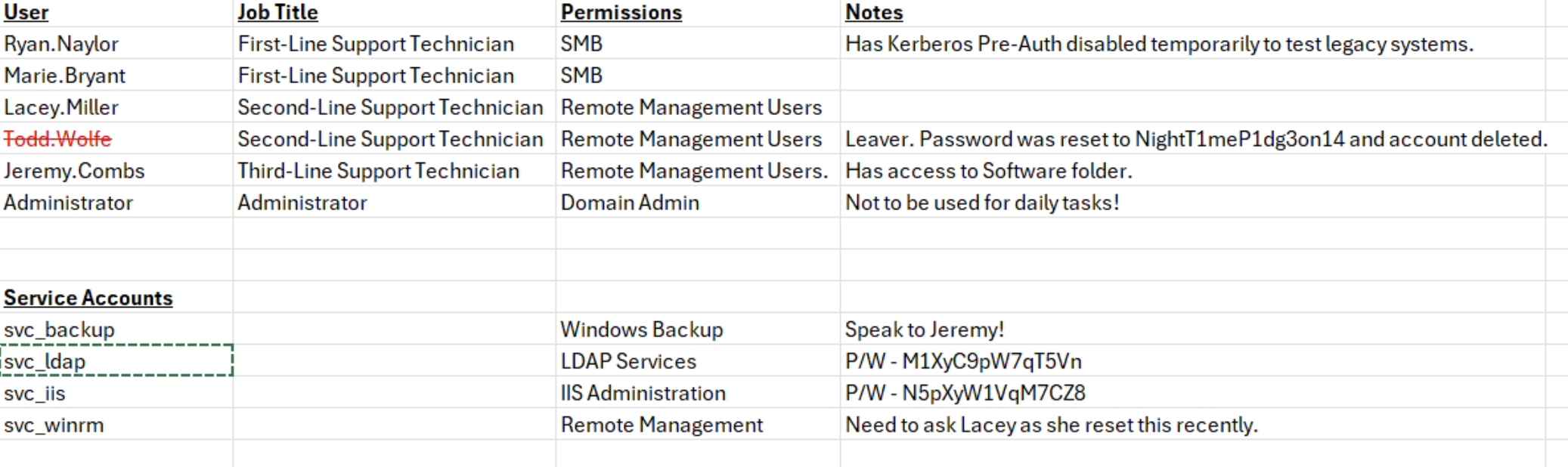Select the Domain Admin permissions cell
1568x467 pixels.
(x=630, y=203)
